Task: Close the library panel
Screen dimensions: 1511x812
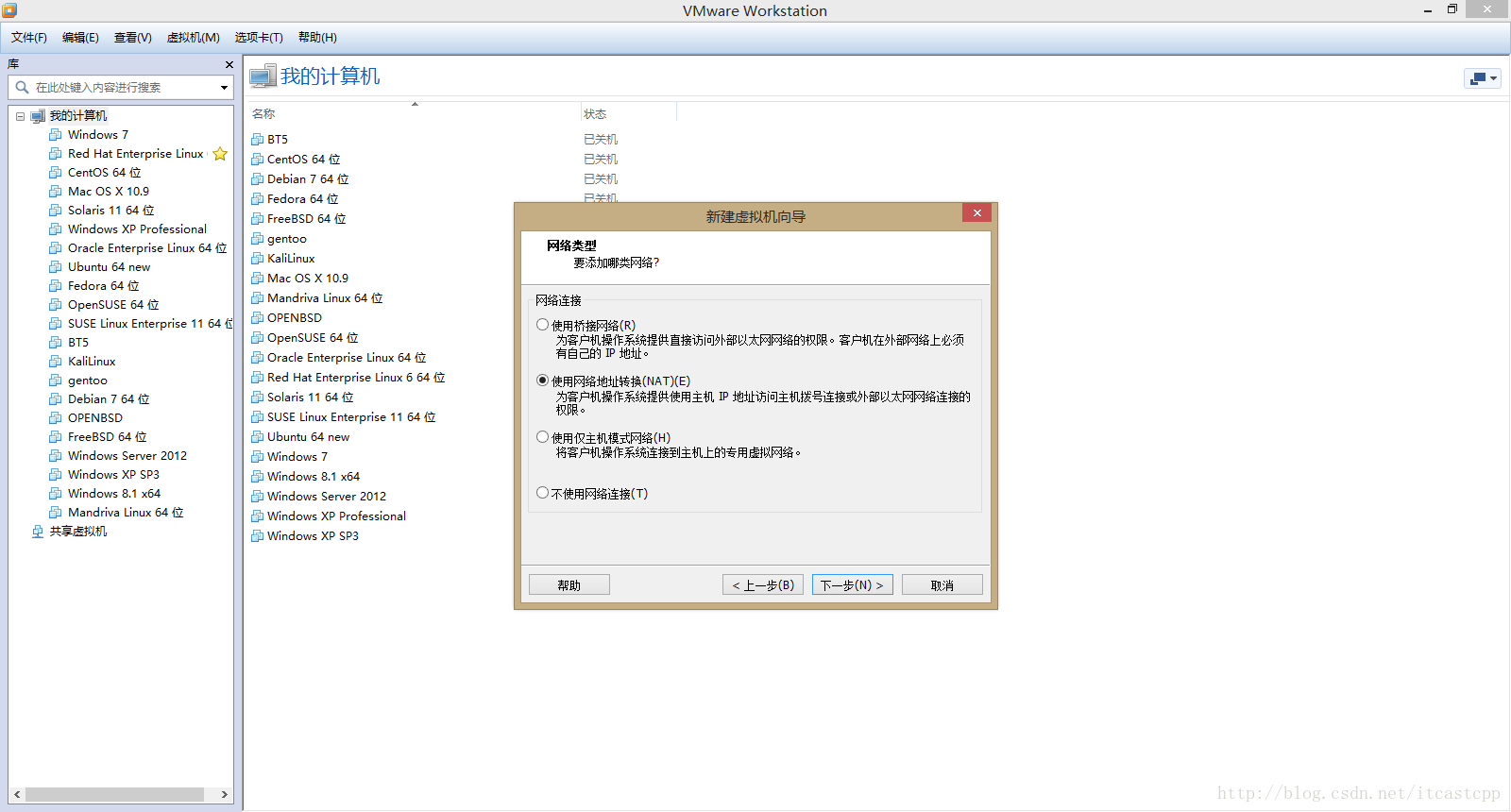Action: coord(229,64)
